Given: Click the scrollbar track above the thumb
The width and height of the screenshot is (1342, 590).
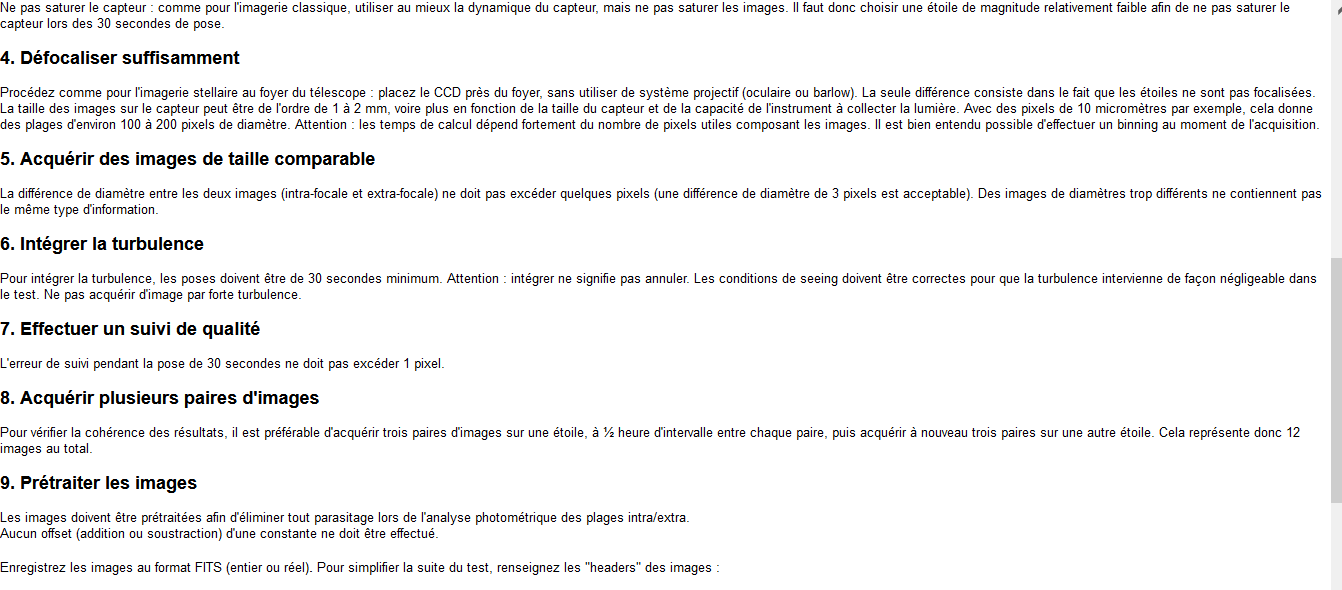Looking at the screenshot, I should coord(1336,129).
